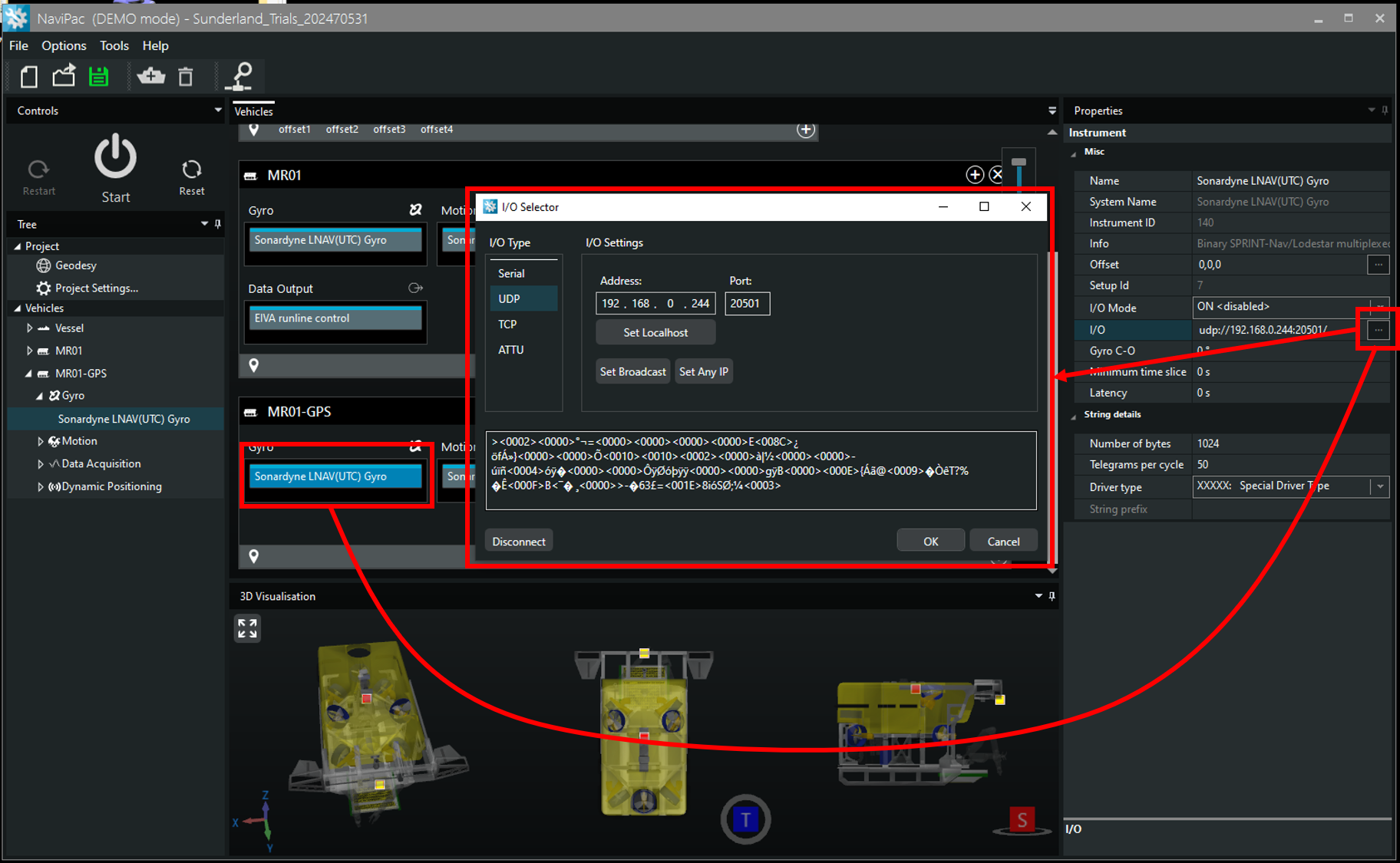Click the blue T view icon

pos(745,819)
